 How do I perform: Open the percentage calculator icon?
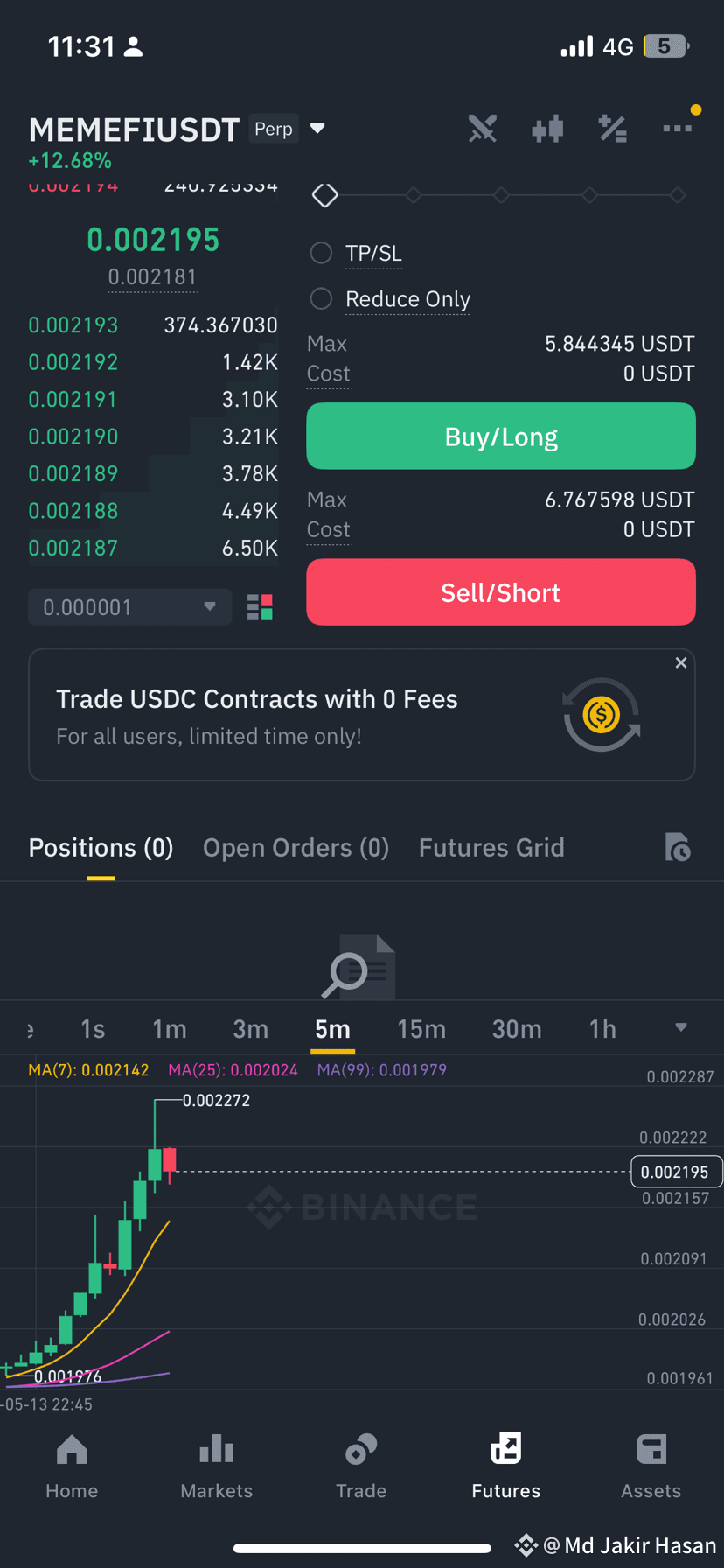pos(612,129)
